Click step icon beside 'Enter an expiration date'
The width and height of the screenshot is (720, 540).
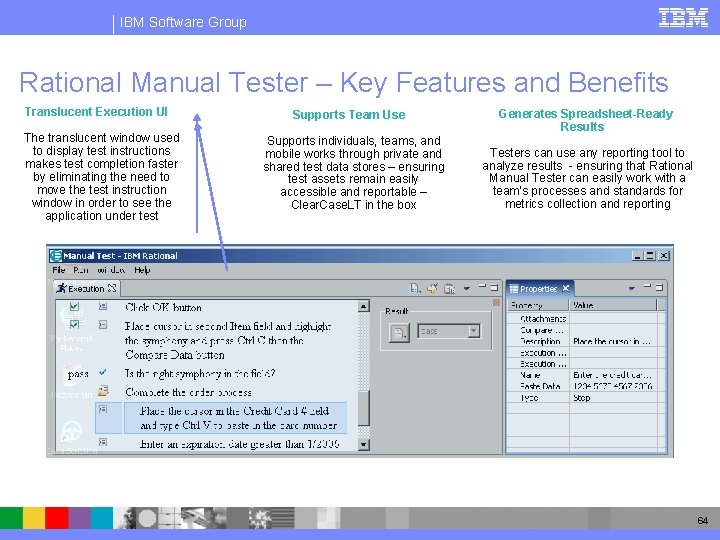(103, 442)
